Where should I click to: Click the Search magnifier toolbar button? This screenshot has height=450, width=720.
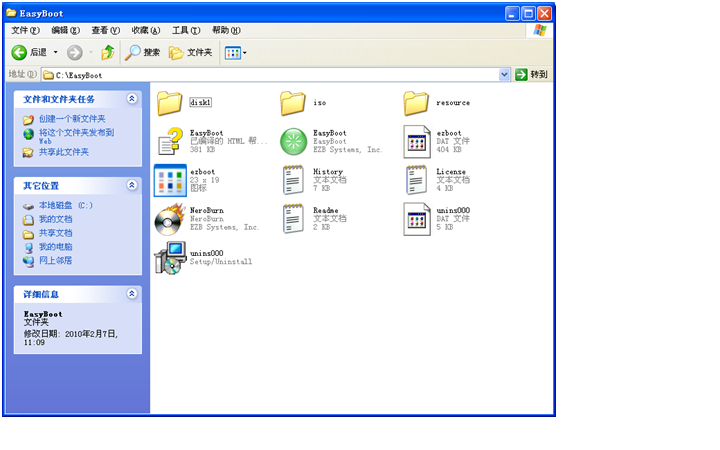pos(142,52)
